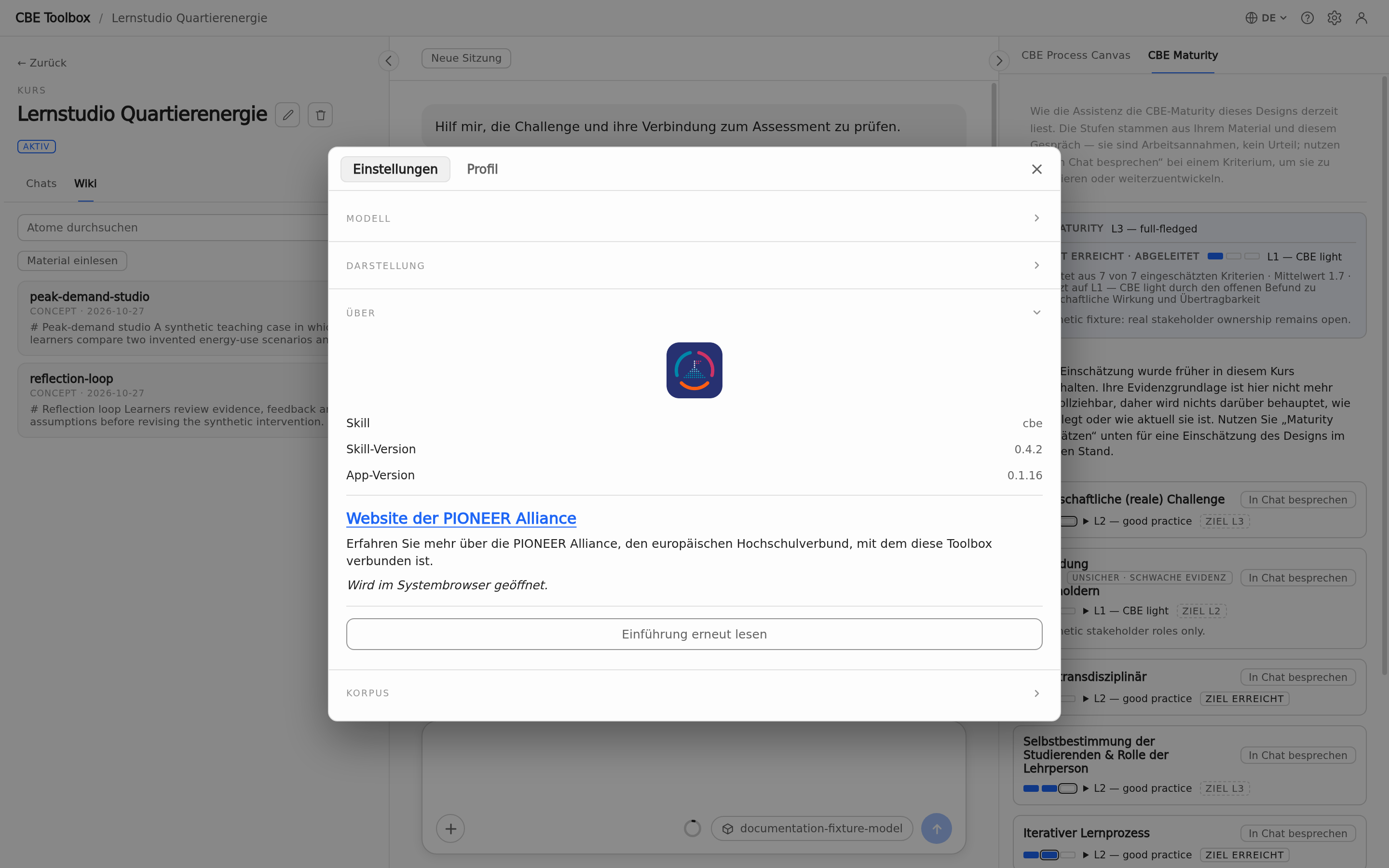
Task: Click the AKTIV status badge
Action: [37, 147]
